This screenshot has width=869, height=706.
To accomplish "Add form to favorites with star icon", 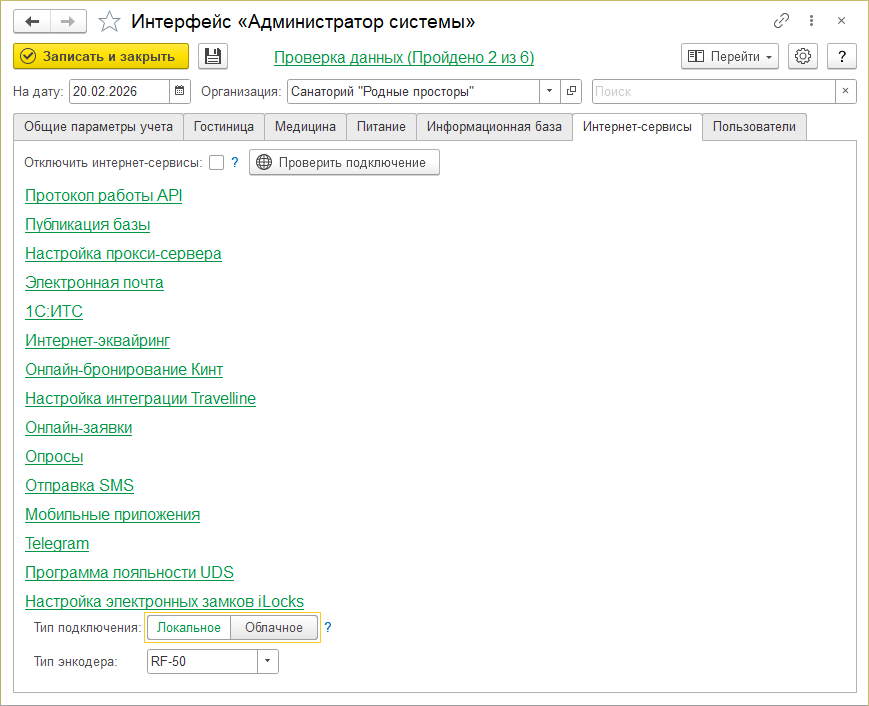I will coord(110,21).
